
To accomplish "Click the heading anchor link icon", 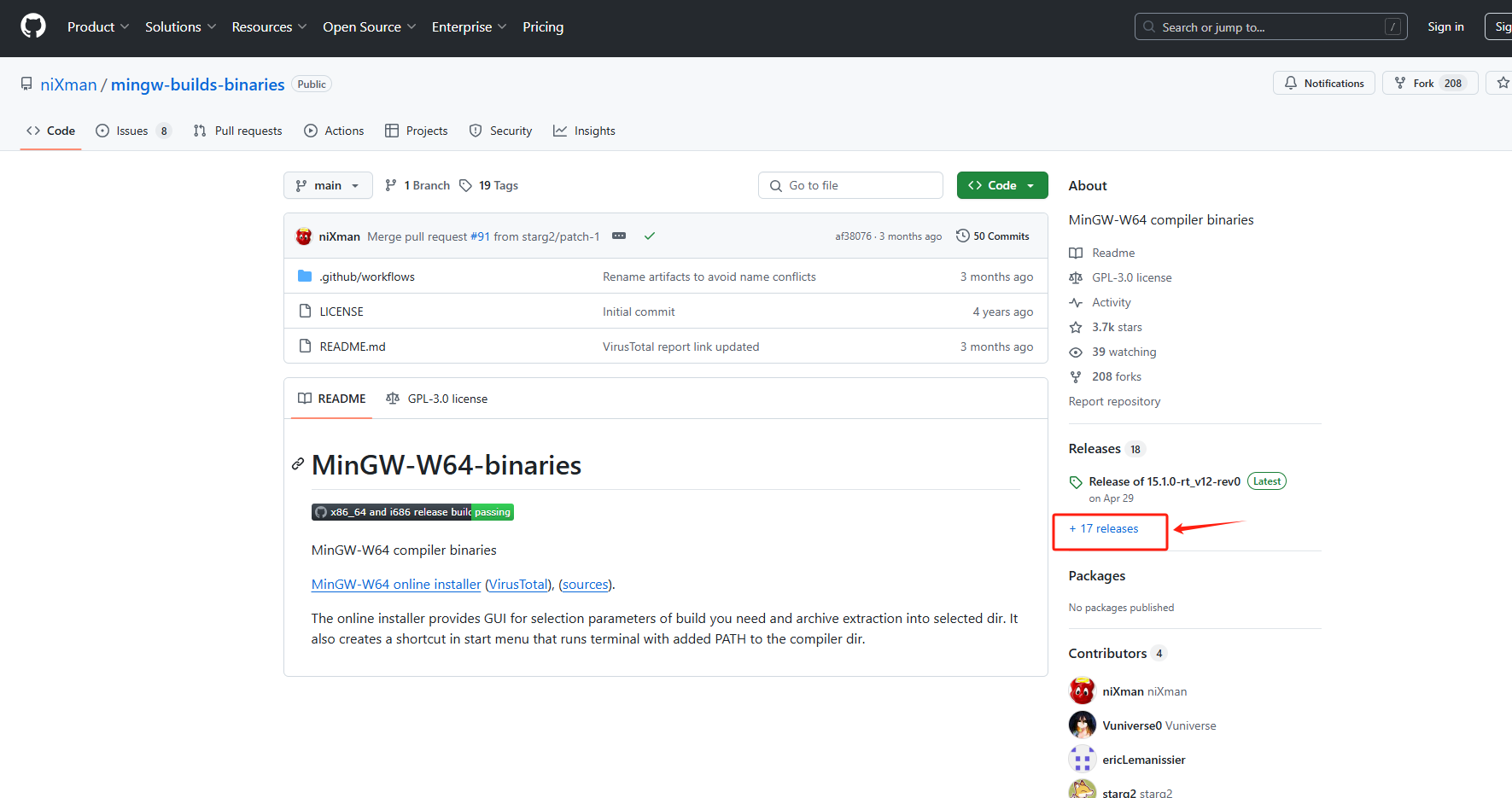I will click(x=298, y=464).
